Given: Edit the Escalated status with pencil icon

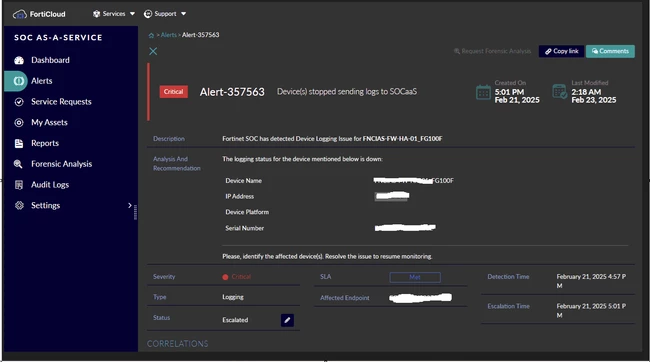Looking at the screenshot, I should (287, 320).
